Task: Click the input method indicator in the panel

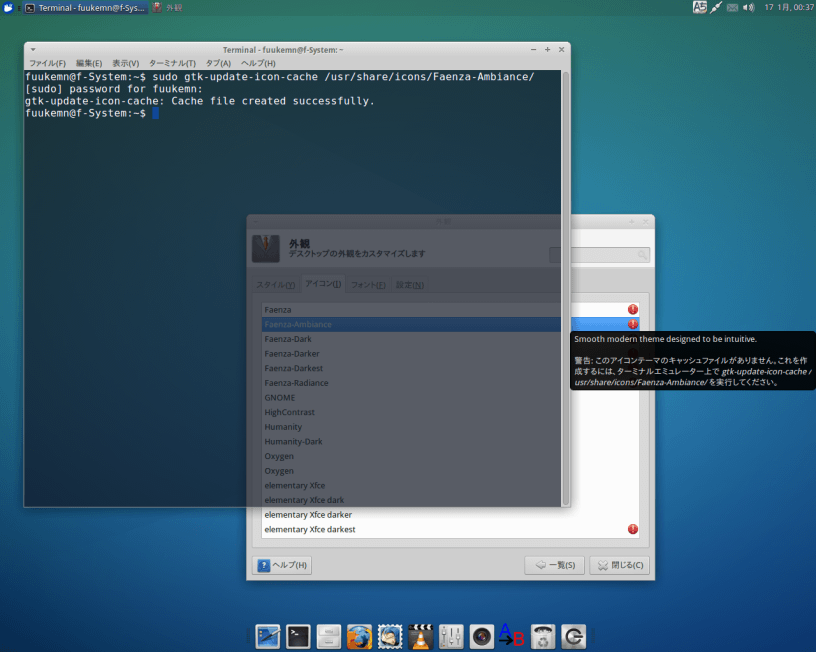Action: coord(700,7)
